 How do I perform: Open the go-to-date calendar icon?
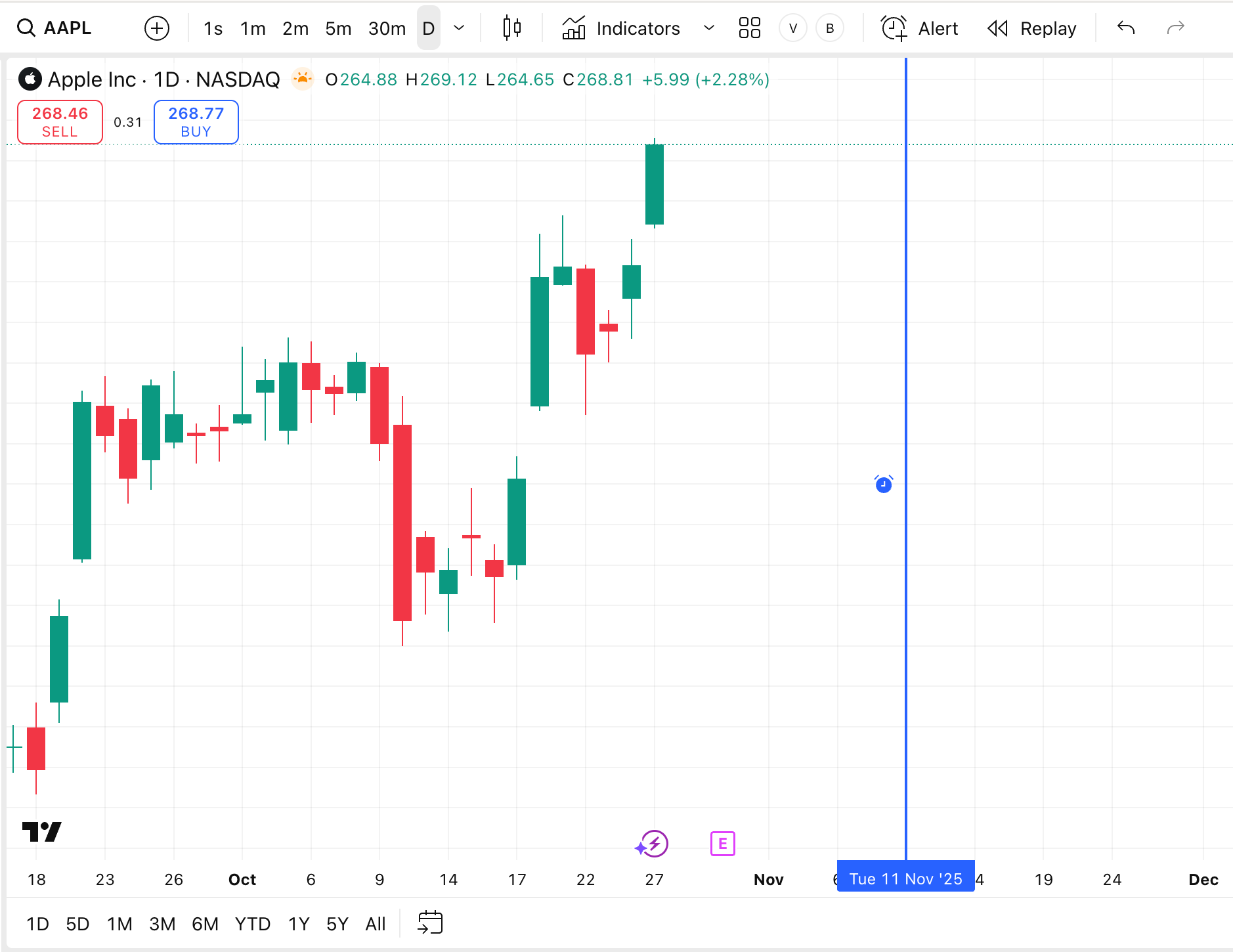[x=430, y=923]
